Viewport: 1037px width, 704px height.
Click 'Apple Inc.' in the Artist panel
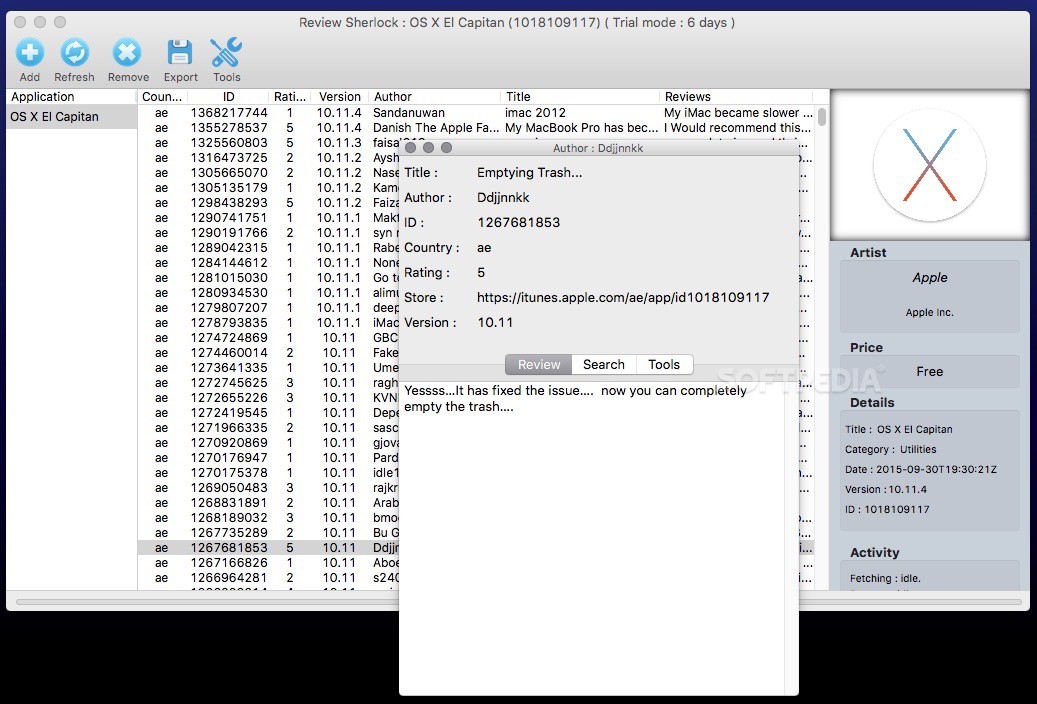click(929, 313)
